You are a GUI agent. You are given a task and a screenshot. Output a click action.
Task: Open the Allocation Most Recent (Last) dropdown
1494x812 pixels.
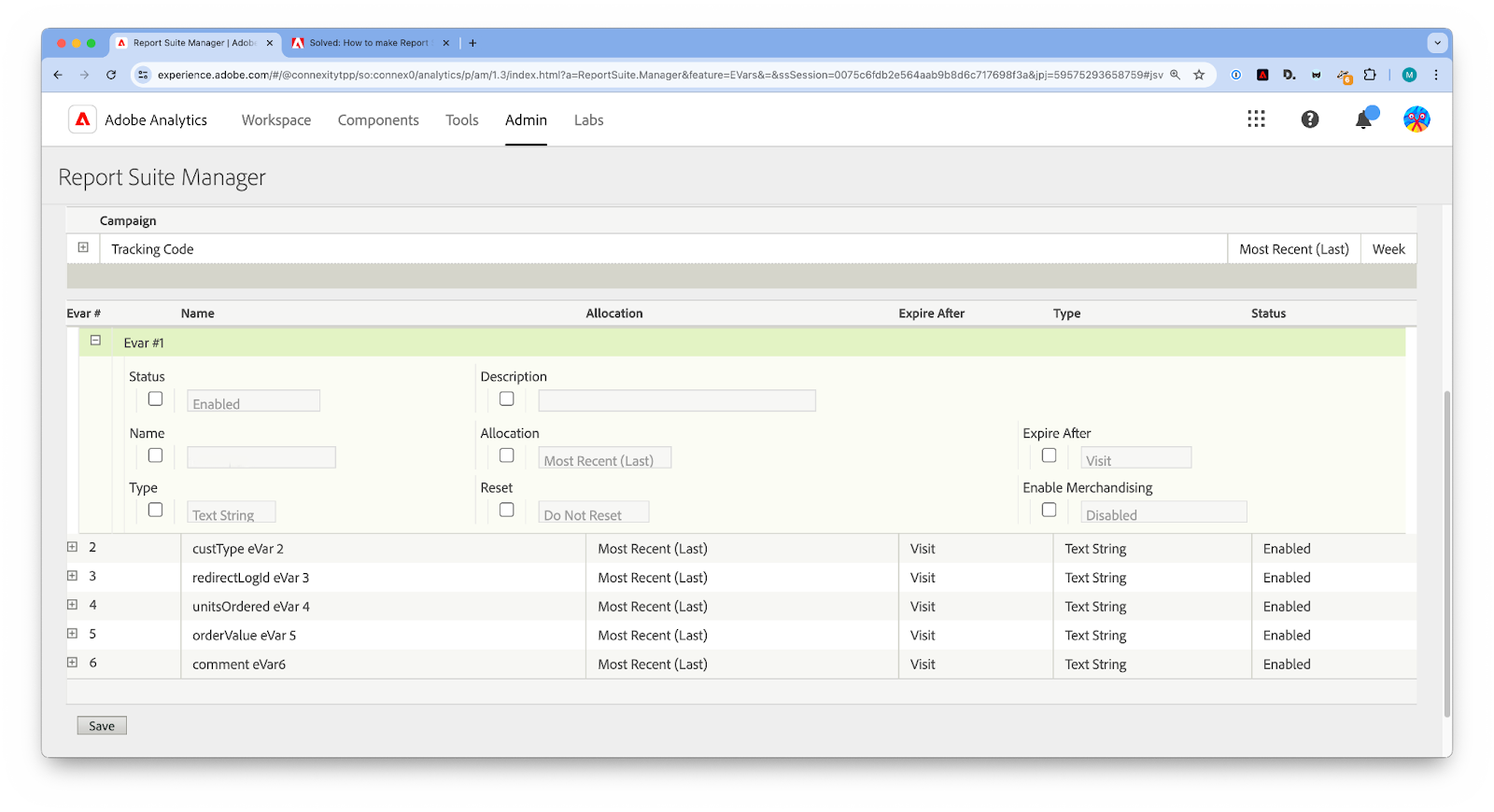coord(604,458)
